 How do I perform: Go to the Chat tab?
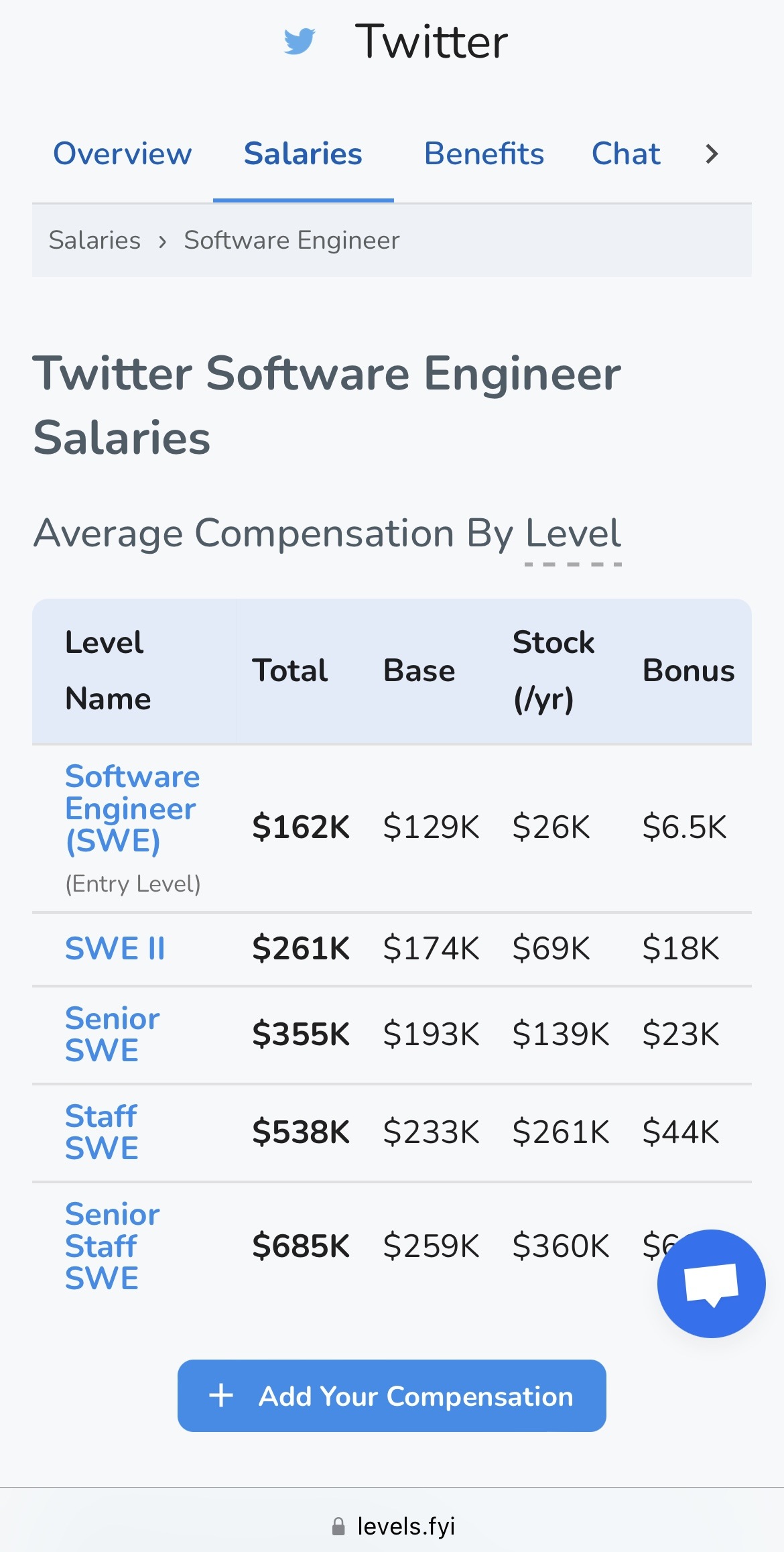[x=626, y=154]
